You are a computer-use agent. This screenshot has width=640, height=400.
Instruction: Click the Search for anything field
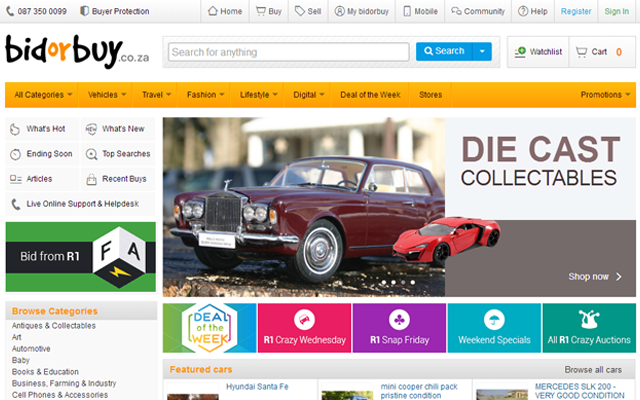(x=289, y=52)
